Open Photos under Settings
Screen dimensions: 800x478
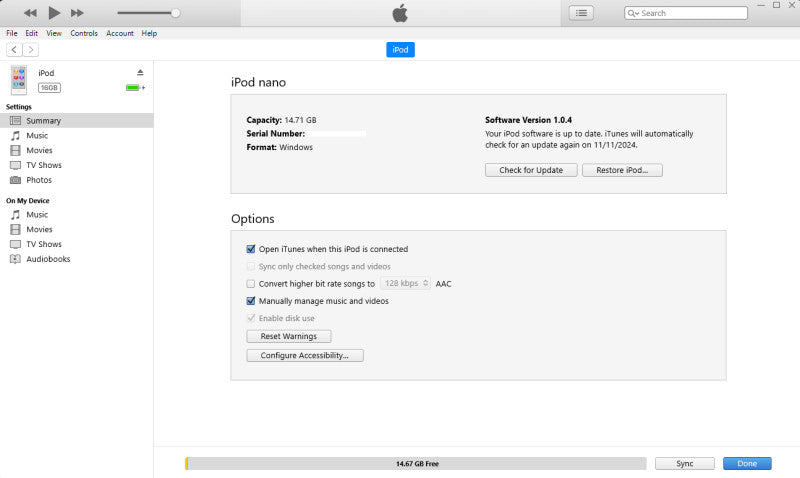point(39,180)
